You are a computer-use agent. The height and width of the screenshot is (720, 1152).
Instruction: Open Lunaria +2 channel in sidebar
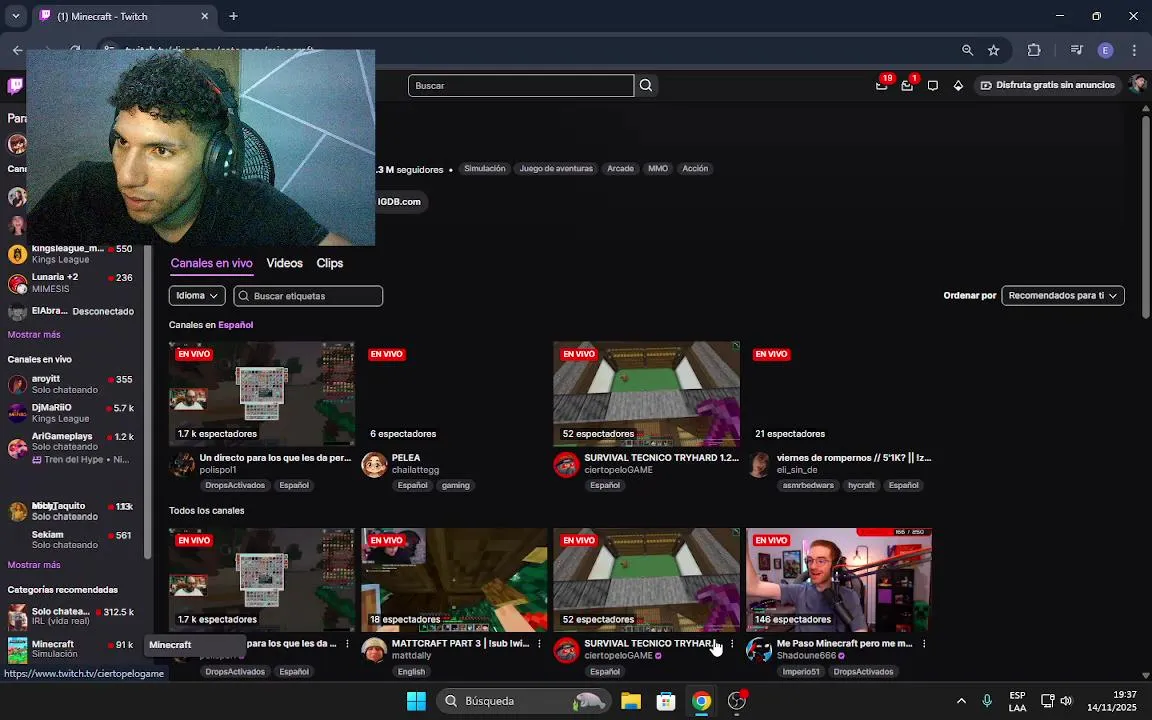[x=72, y=283]
